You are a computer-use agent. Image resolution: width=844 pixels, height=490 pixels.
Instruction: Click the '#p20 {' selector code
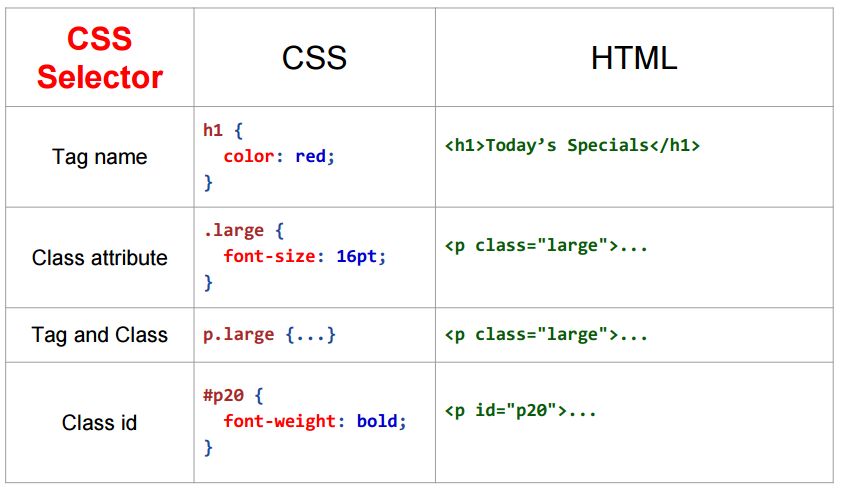233,395
